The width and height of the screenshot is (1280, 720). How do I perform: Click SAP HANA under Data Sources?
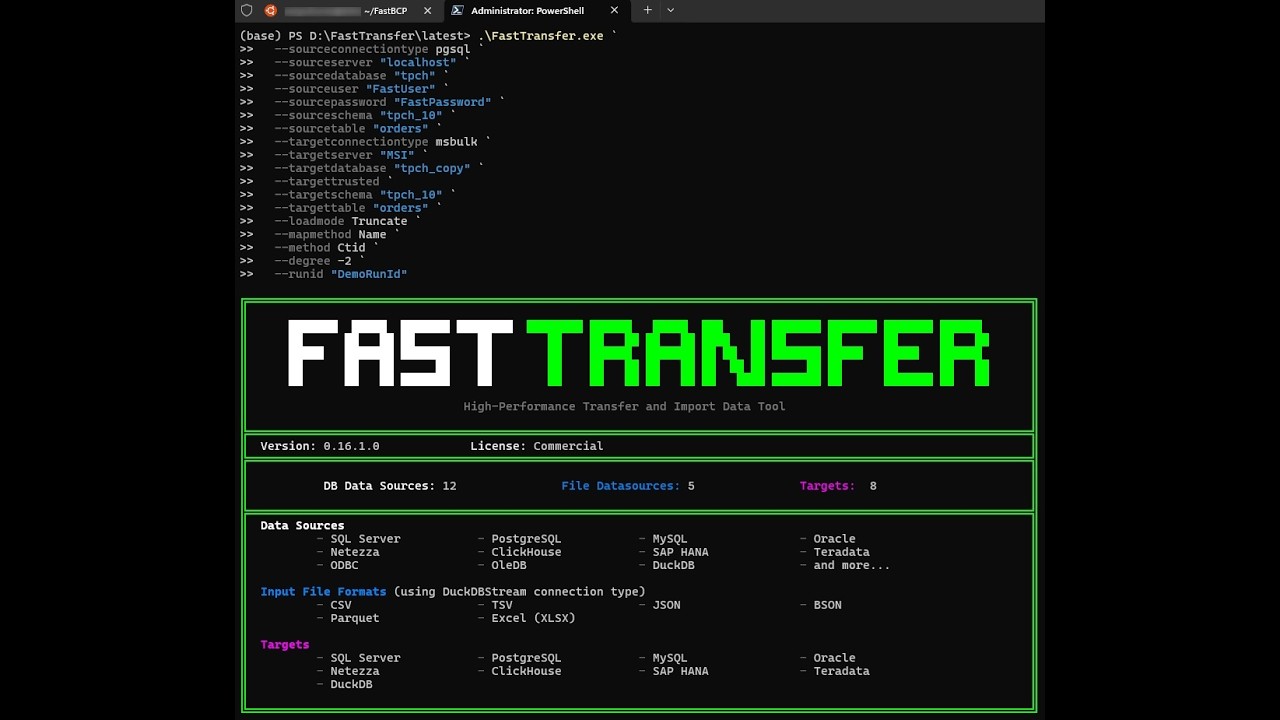pos(680,552)
